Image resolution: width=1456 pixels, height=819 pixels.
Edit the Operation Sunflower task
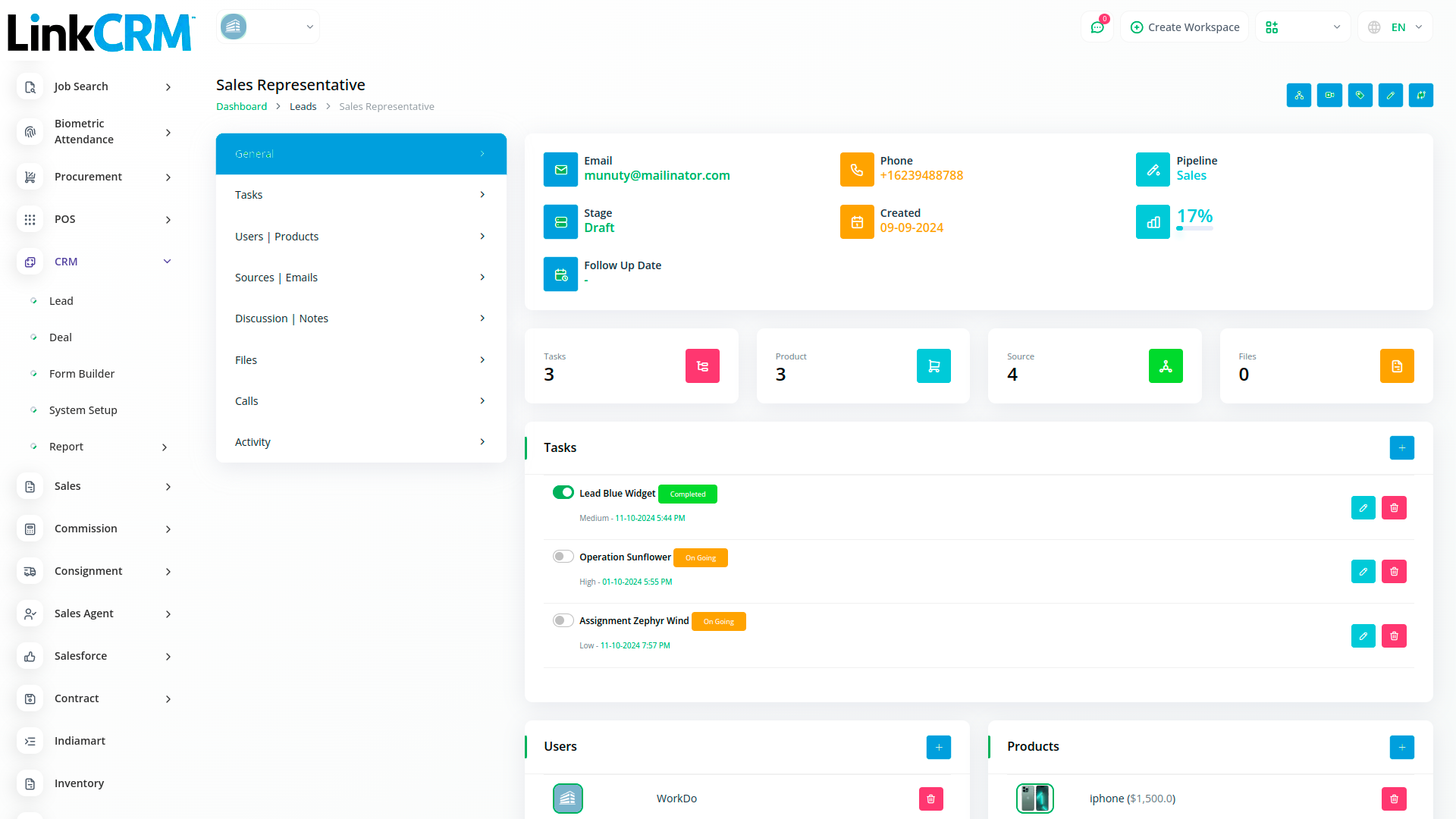tap(1363, 572)
